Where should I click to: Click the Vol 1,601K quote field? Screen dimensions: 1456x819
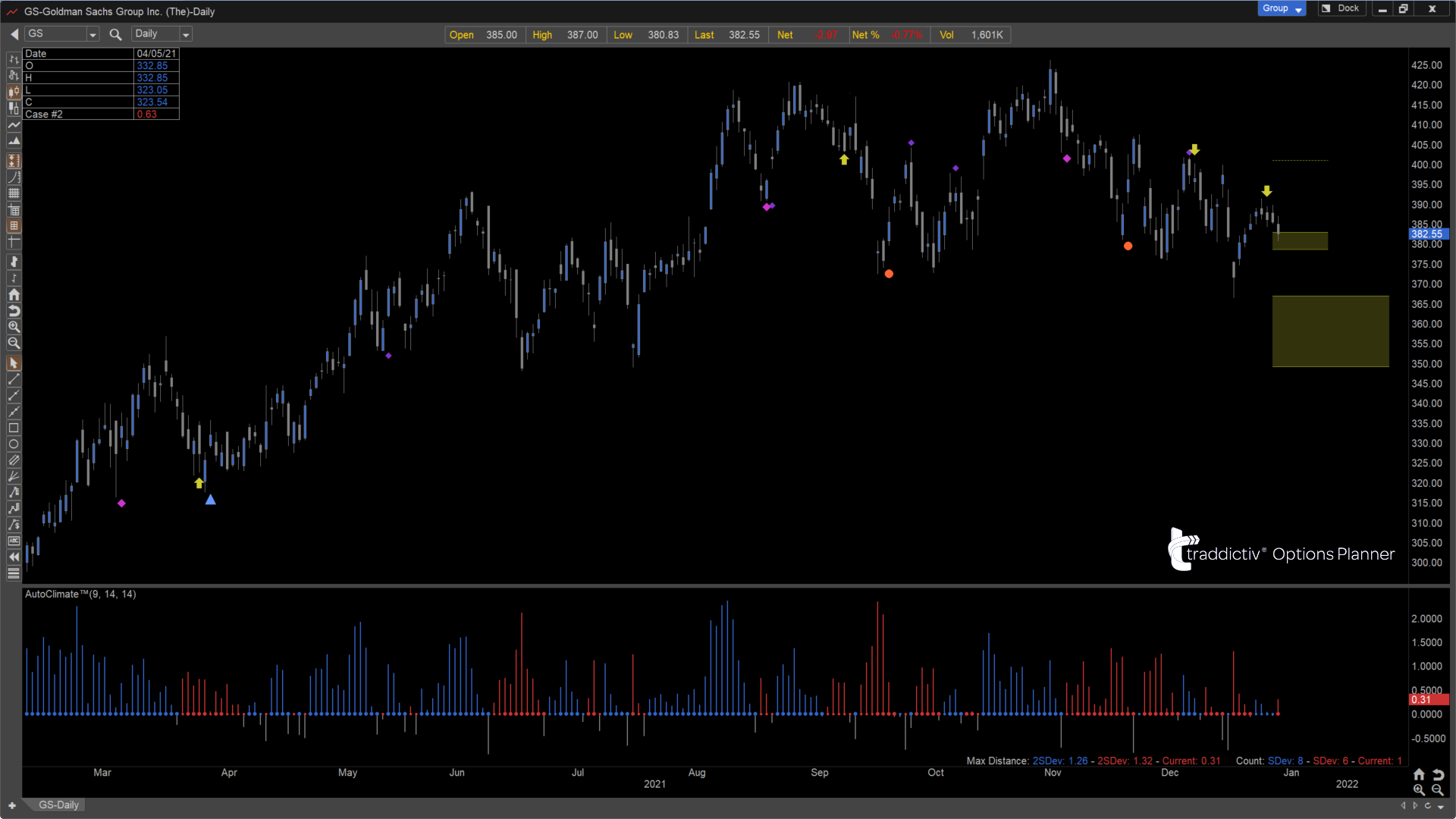click(971, 35)
